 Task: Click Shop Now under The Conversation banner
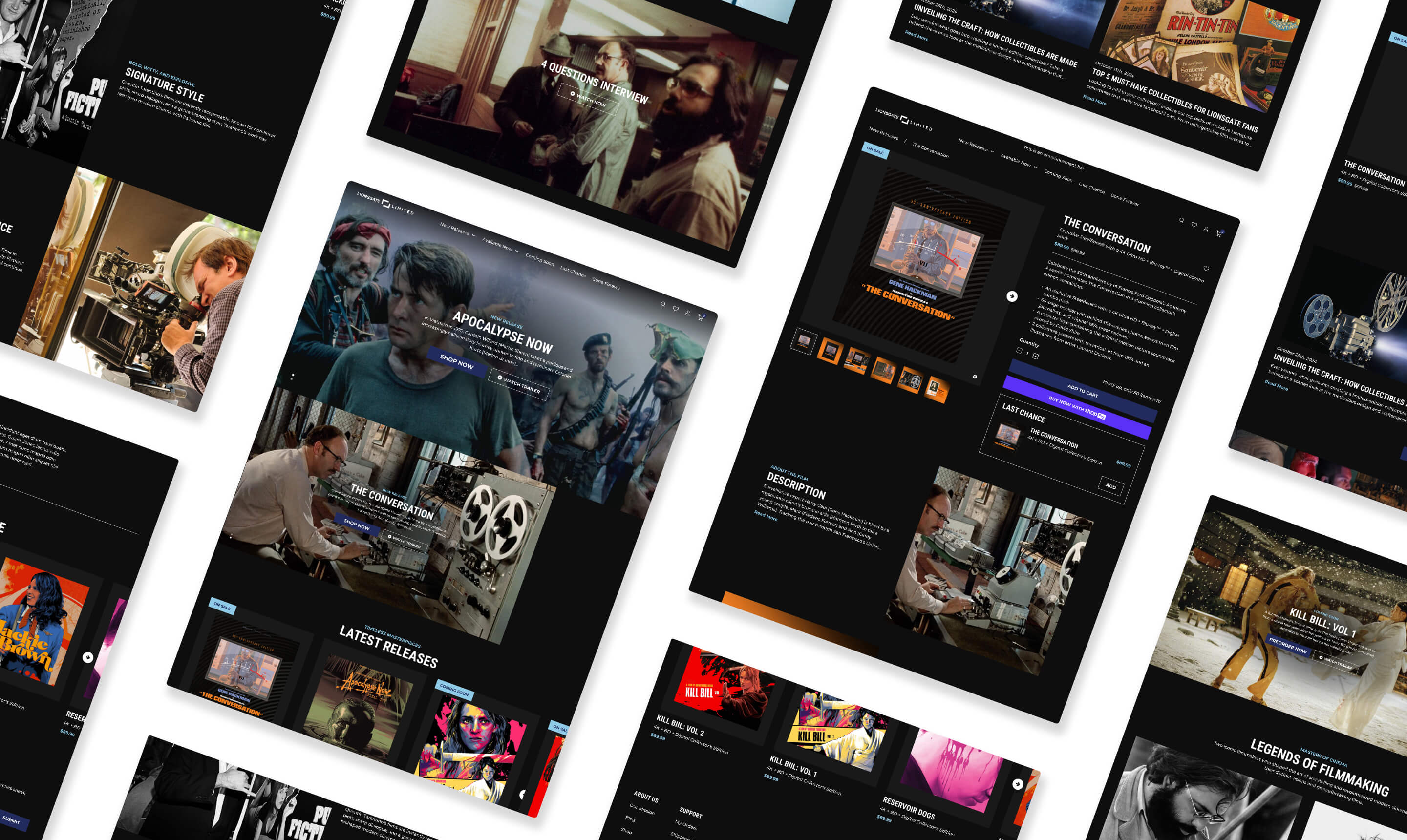[x=357, y=525]
